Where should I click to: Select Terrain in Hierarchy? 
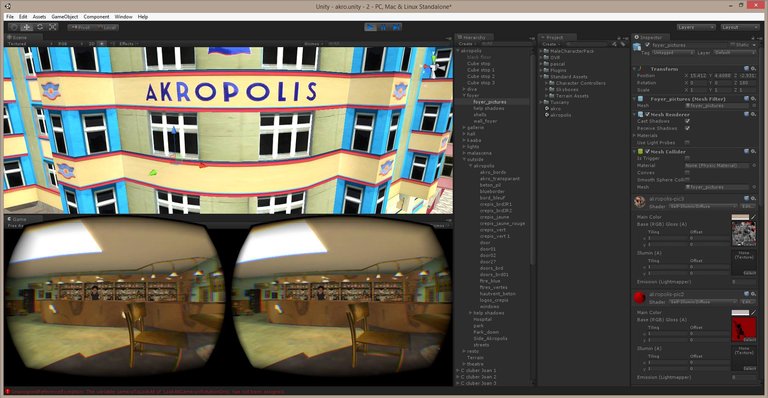475,357
